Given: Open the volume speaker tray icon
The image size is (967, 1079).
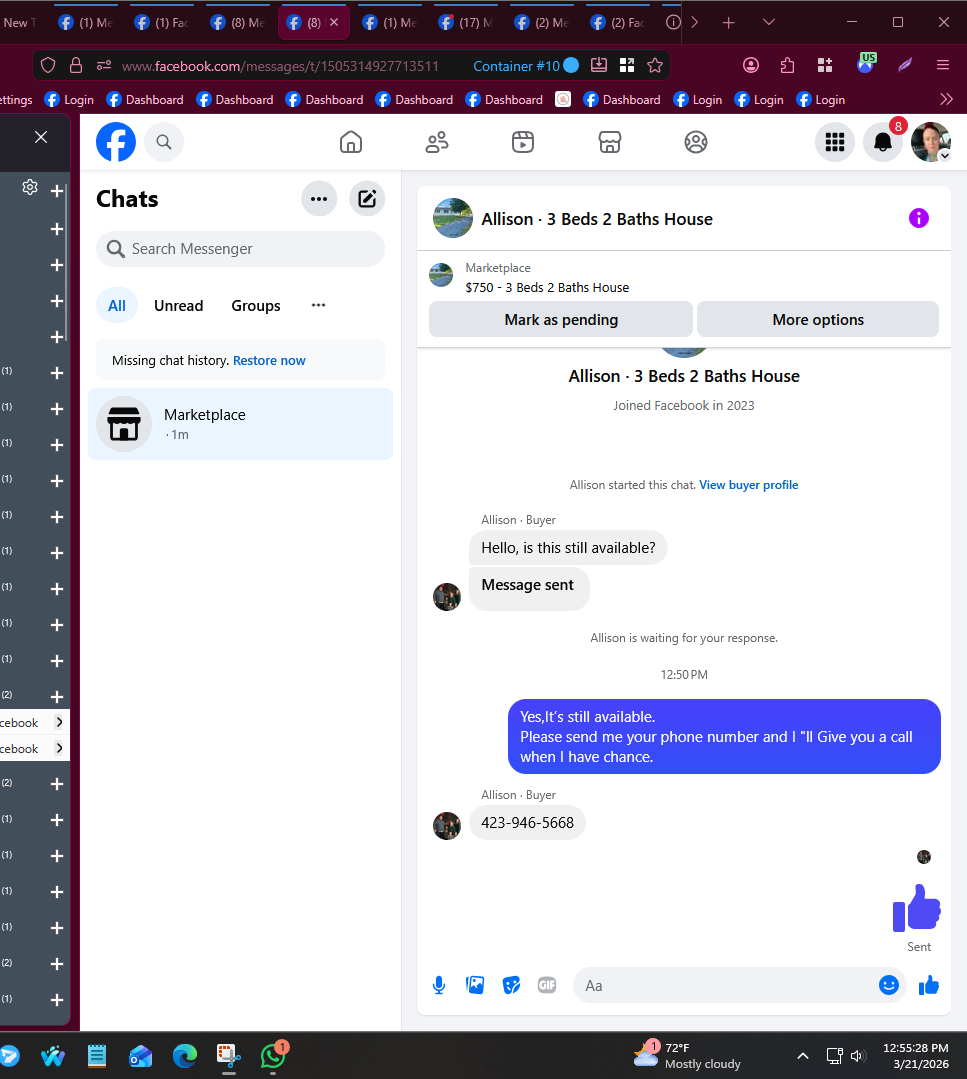Looking at the screenshot, I should pyautogui.click(x=858, y=1056).
